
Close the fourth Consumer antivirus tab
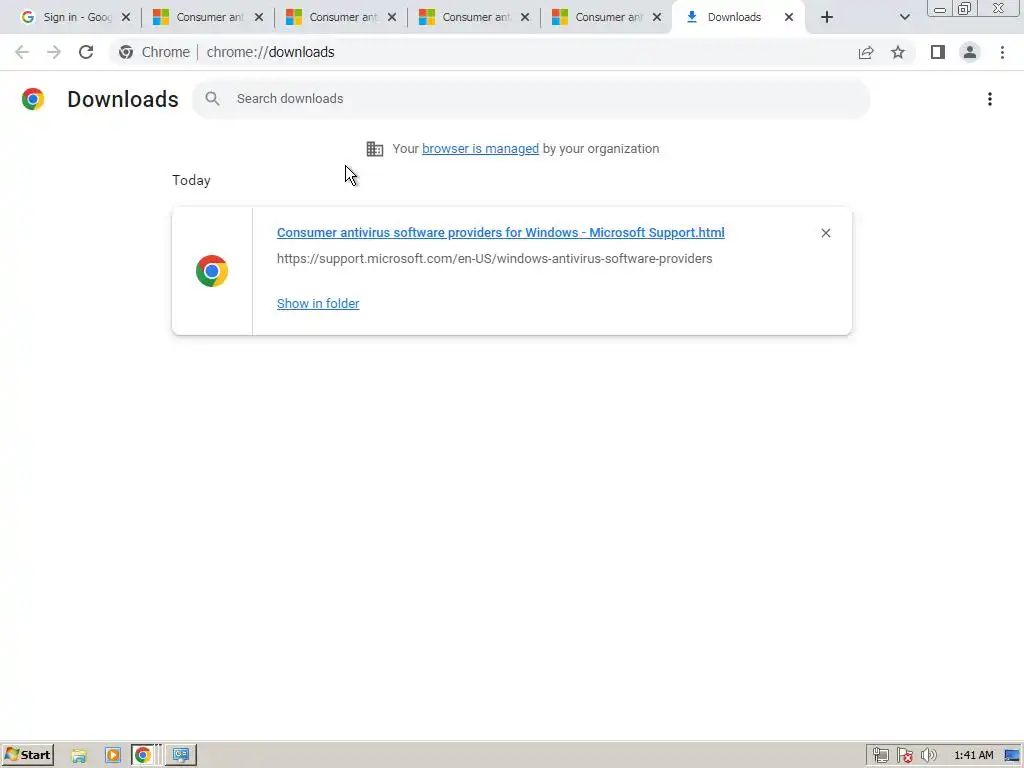coord(658,17)
